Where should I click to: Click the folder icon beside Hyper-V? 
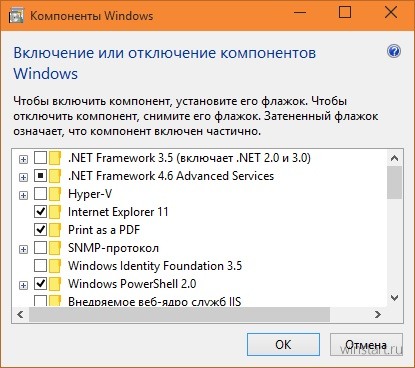pyautogui.click(x=55, y=194)
